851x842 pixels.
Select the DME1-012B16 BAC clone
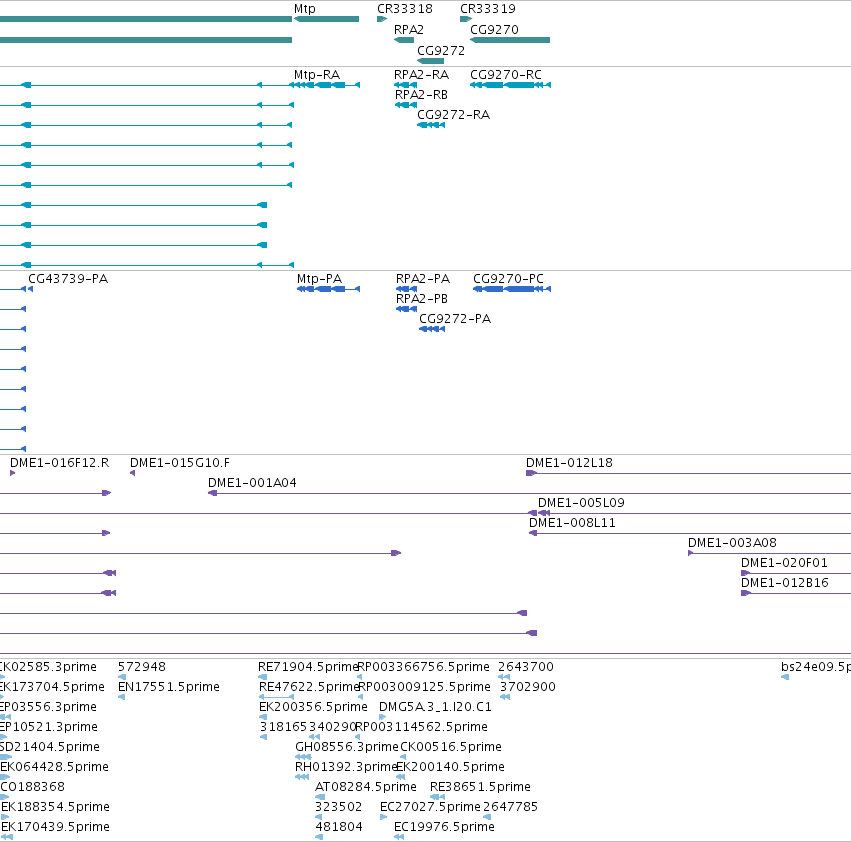click(x=796, y=593)
